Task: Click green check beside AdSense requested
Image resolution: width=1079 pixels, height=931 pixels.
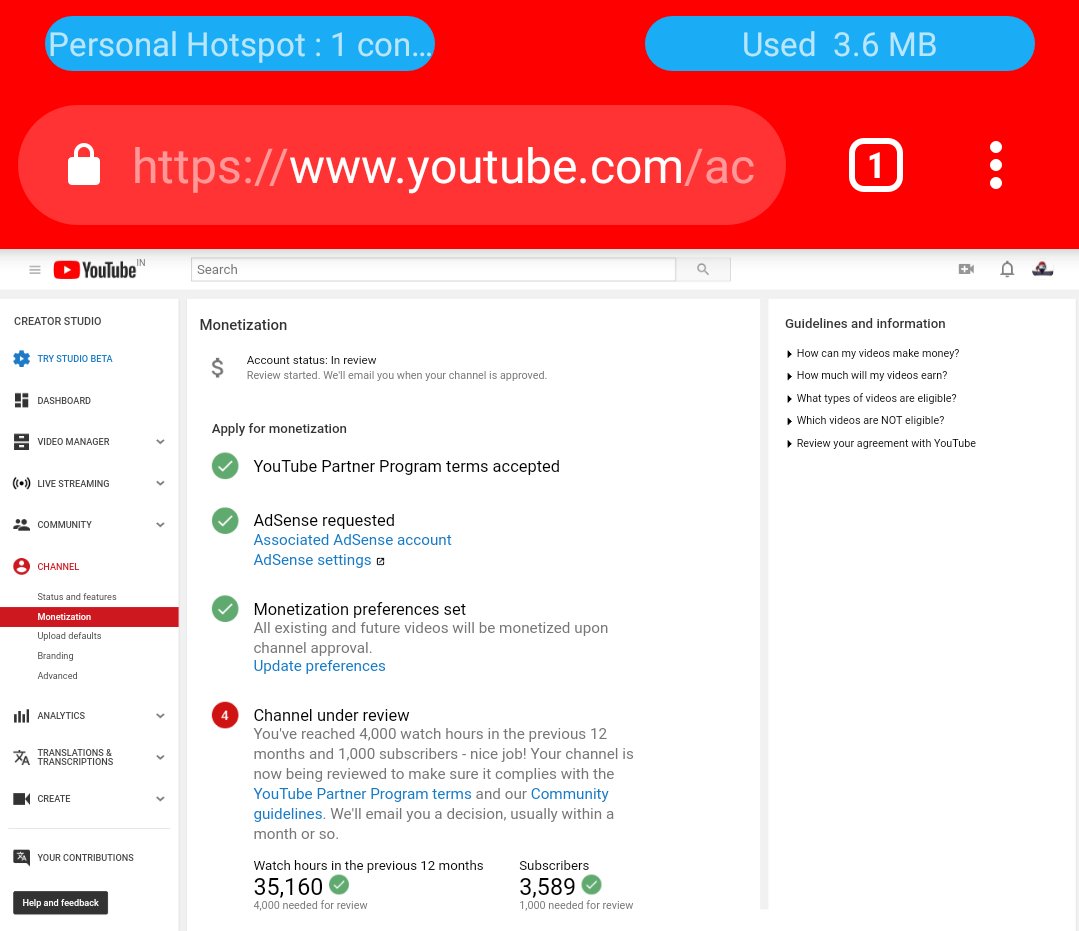Action: coord(225,520)
